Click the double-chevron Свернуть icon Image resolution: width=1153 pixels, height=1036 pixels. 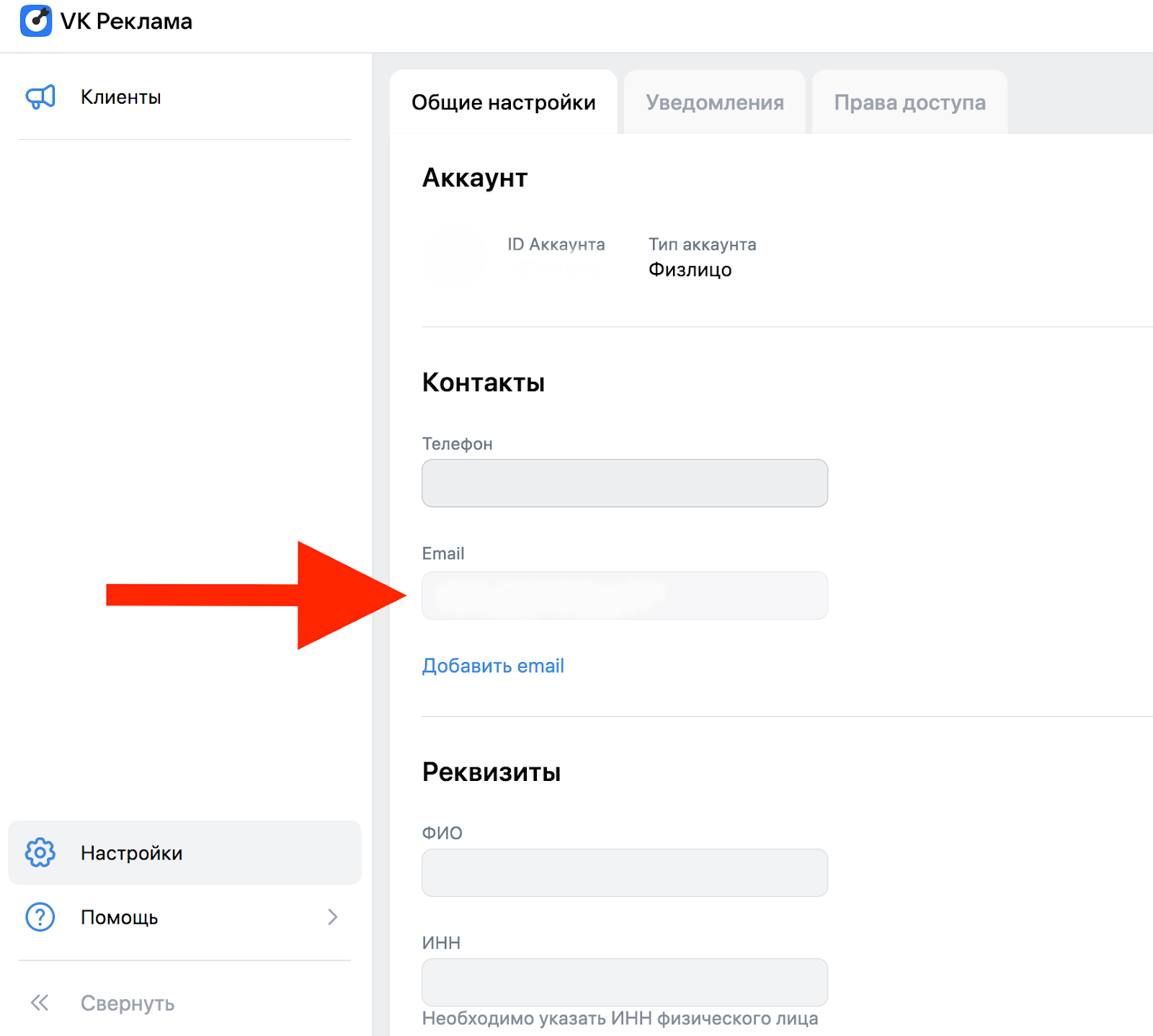pos(40,1002)
